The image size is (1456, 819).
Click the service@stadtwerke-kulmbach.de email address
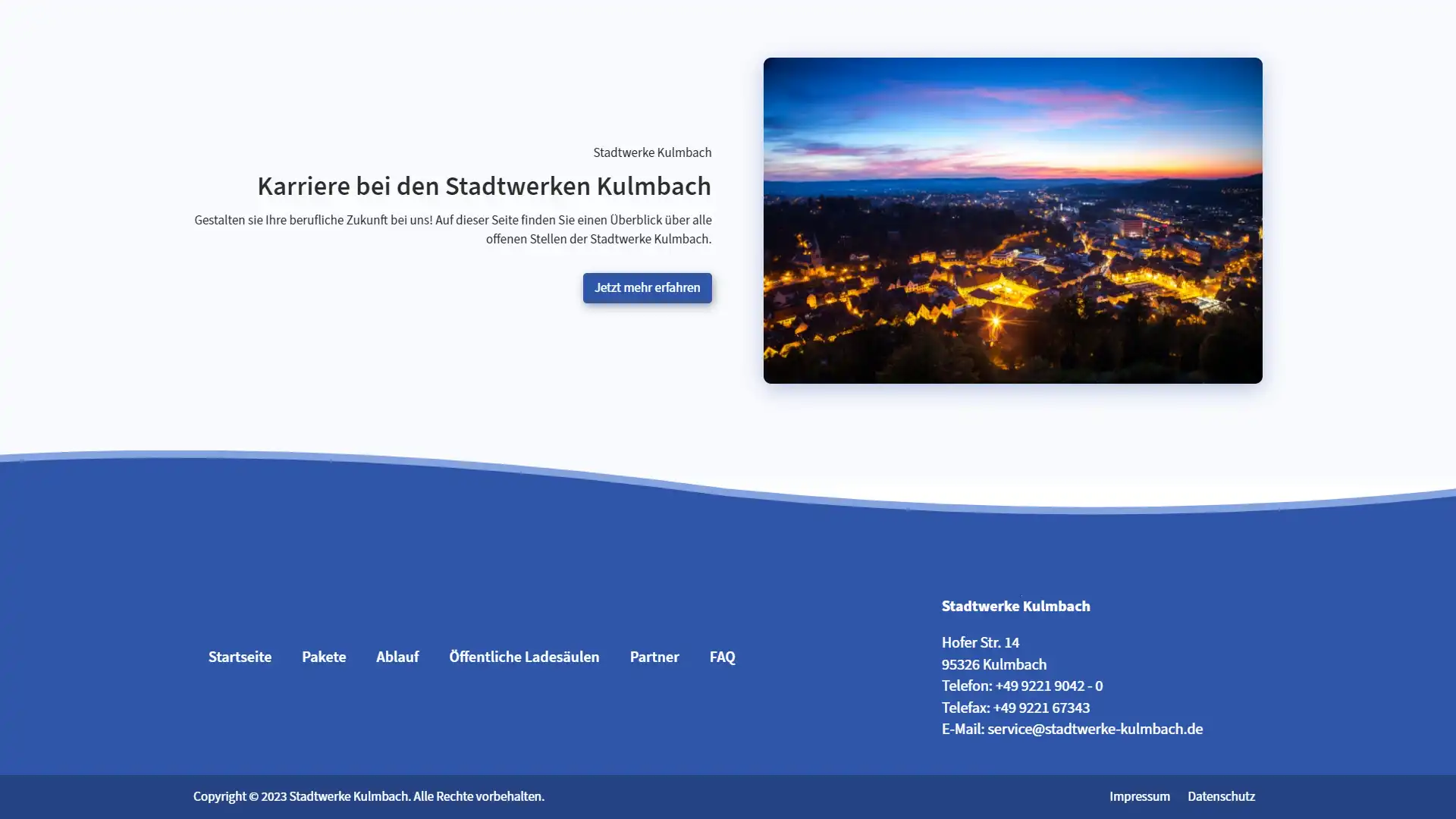(x=1095, y=729)
